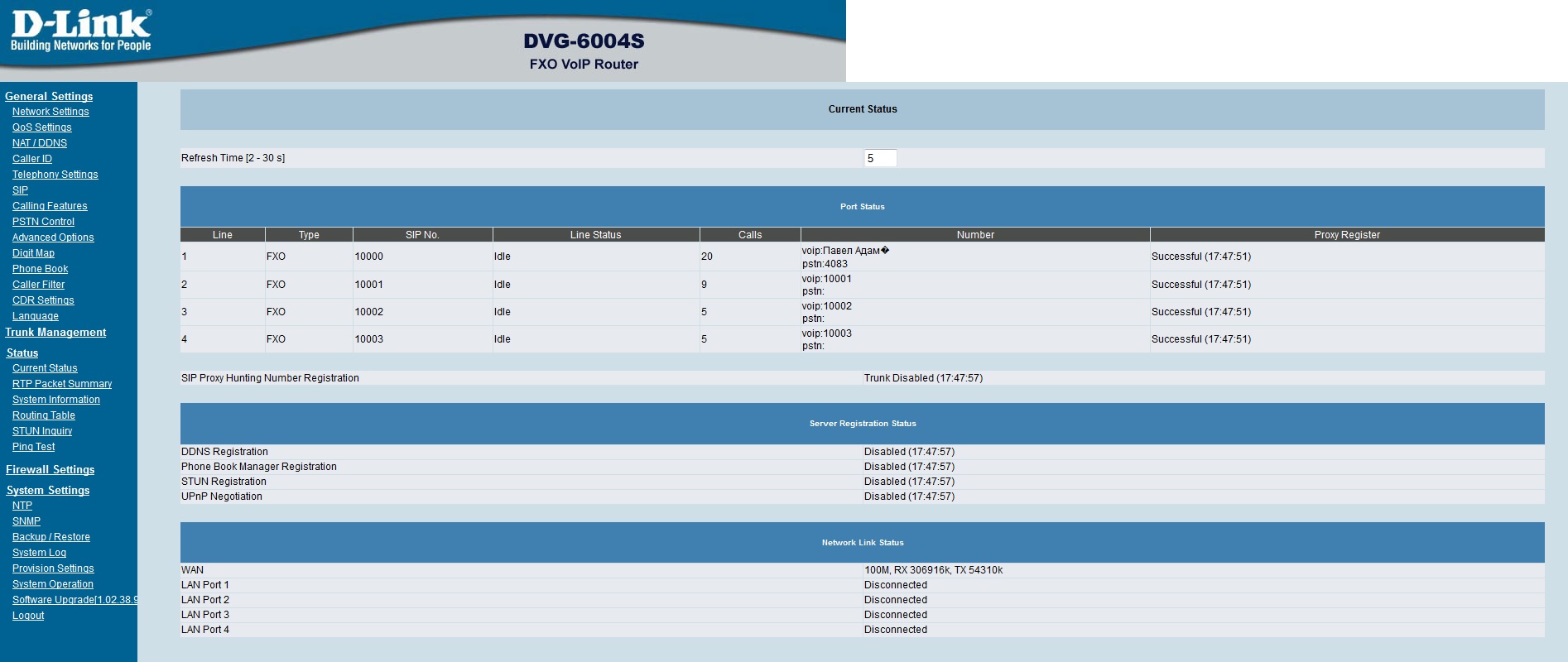Open the Status menu heading
The height and width of the screenshot is (662, 1568).
click(x=22, y=353)
